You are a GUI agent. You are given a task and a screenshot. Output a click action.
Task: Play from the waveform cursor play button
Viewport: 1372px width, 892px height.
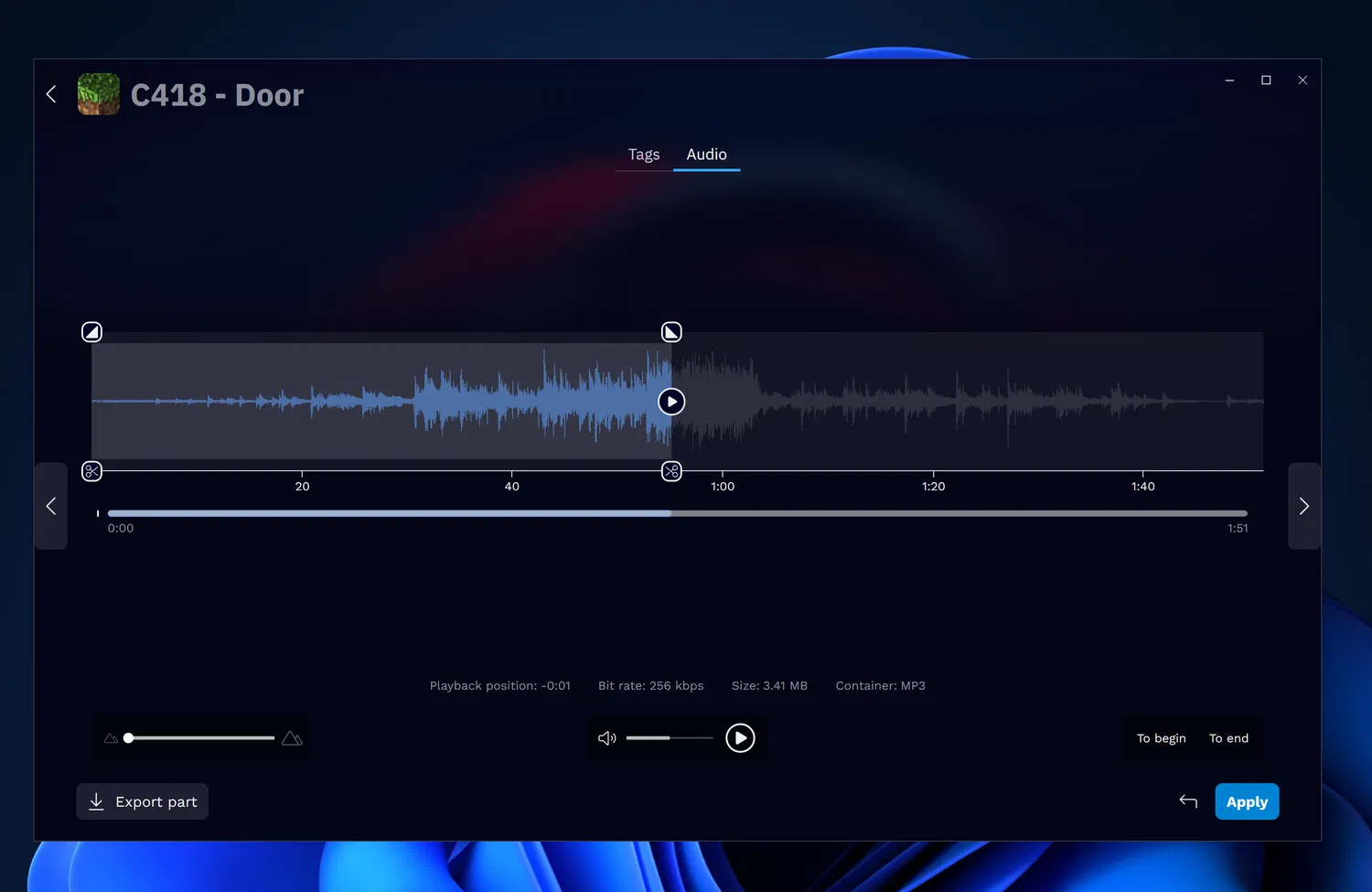(671, 402)
